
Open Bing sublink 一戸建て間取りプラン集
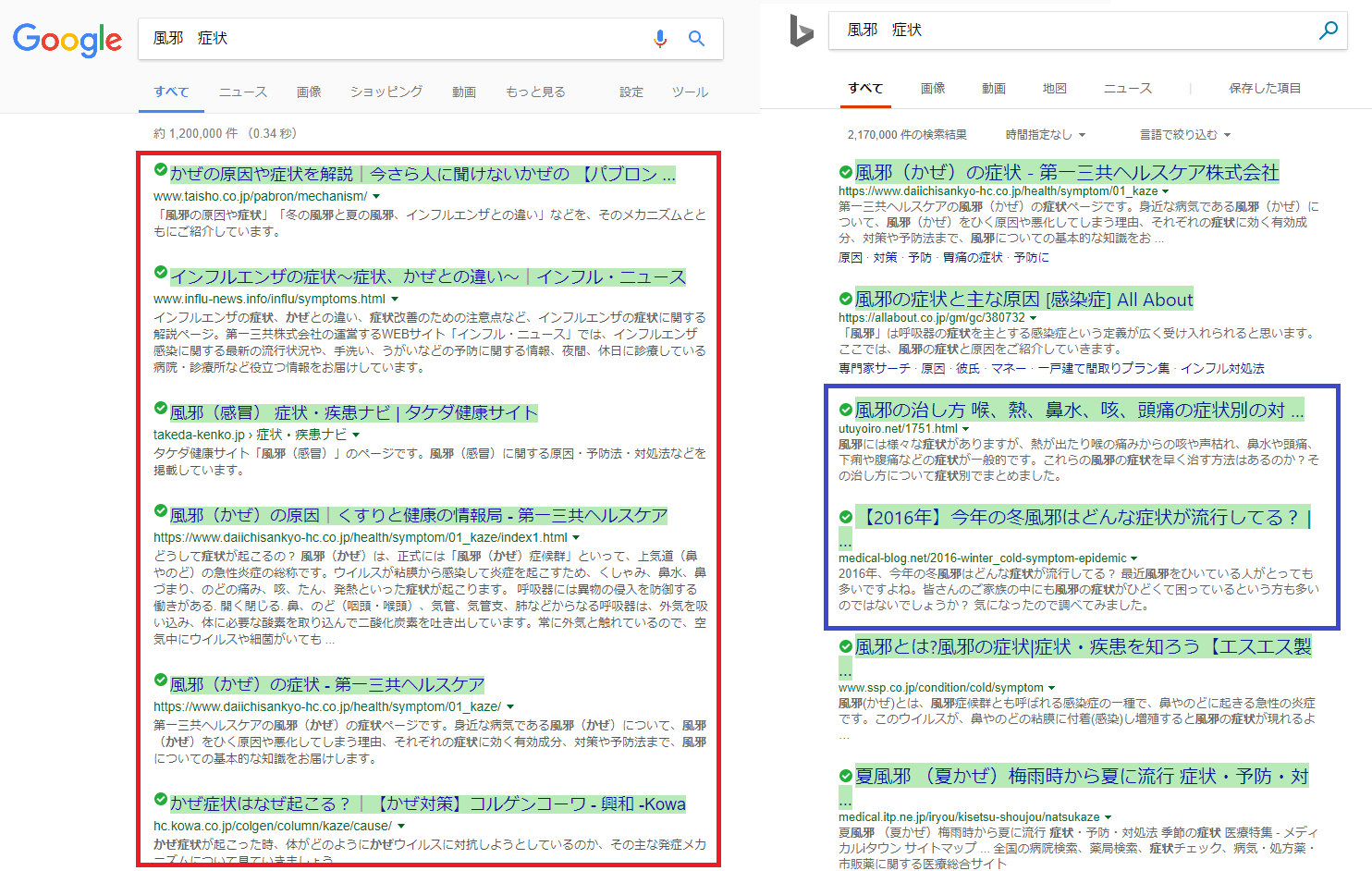tap(1103, 368)
